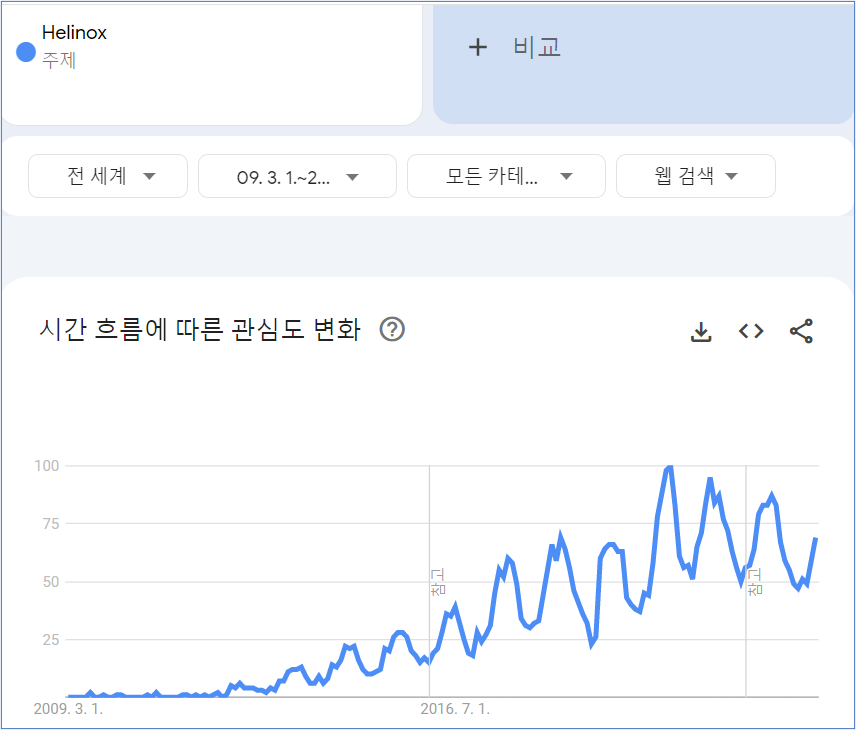Click the 2016. 7. 1. axis label
The height and width of the screenshot is (730, 856).
click(x=455, y=709)
